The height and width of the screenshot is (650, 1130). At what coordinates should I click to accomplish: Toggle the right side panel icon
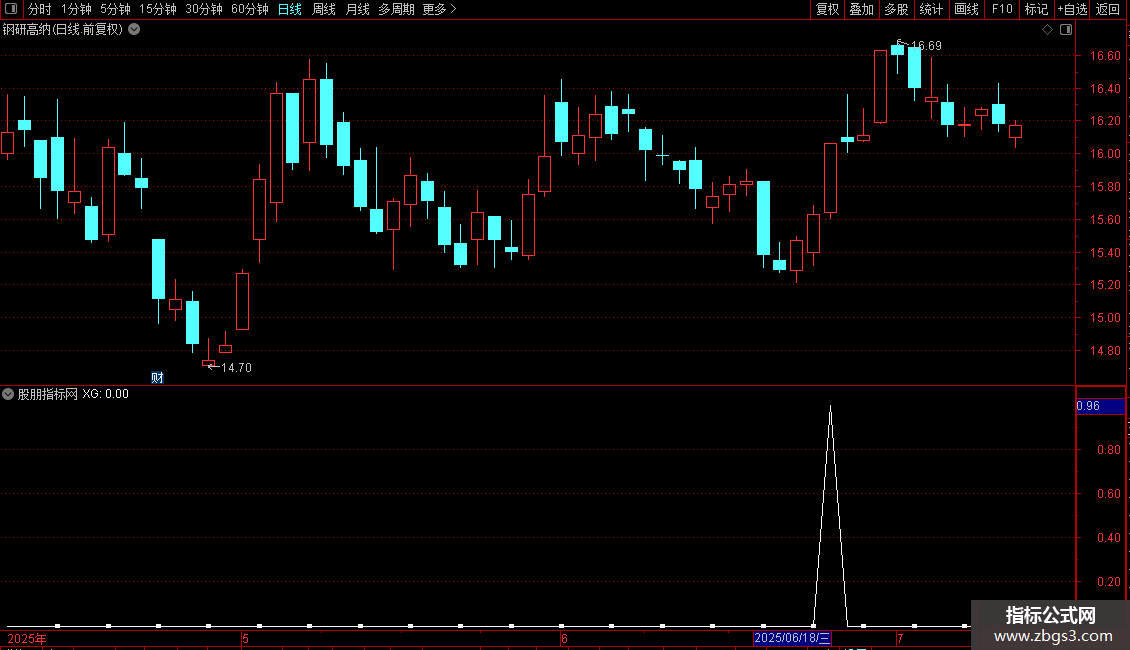click(x=1066, y=30)
